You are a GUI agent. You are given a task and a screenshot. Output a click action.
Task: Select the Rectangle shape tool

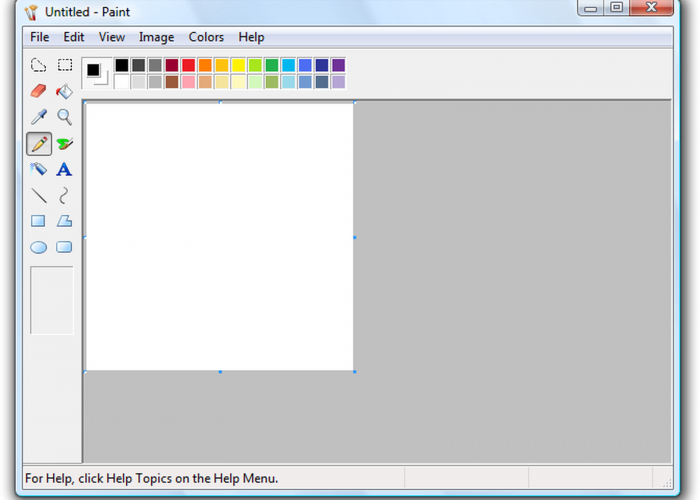(x=38, y=221)
